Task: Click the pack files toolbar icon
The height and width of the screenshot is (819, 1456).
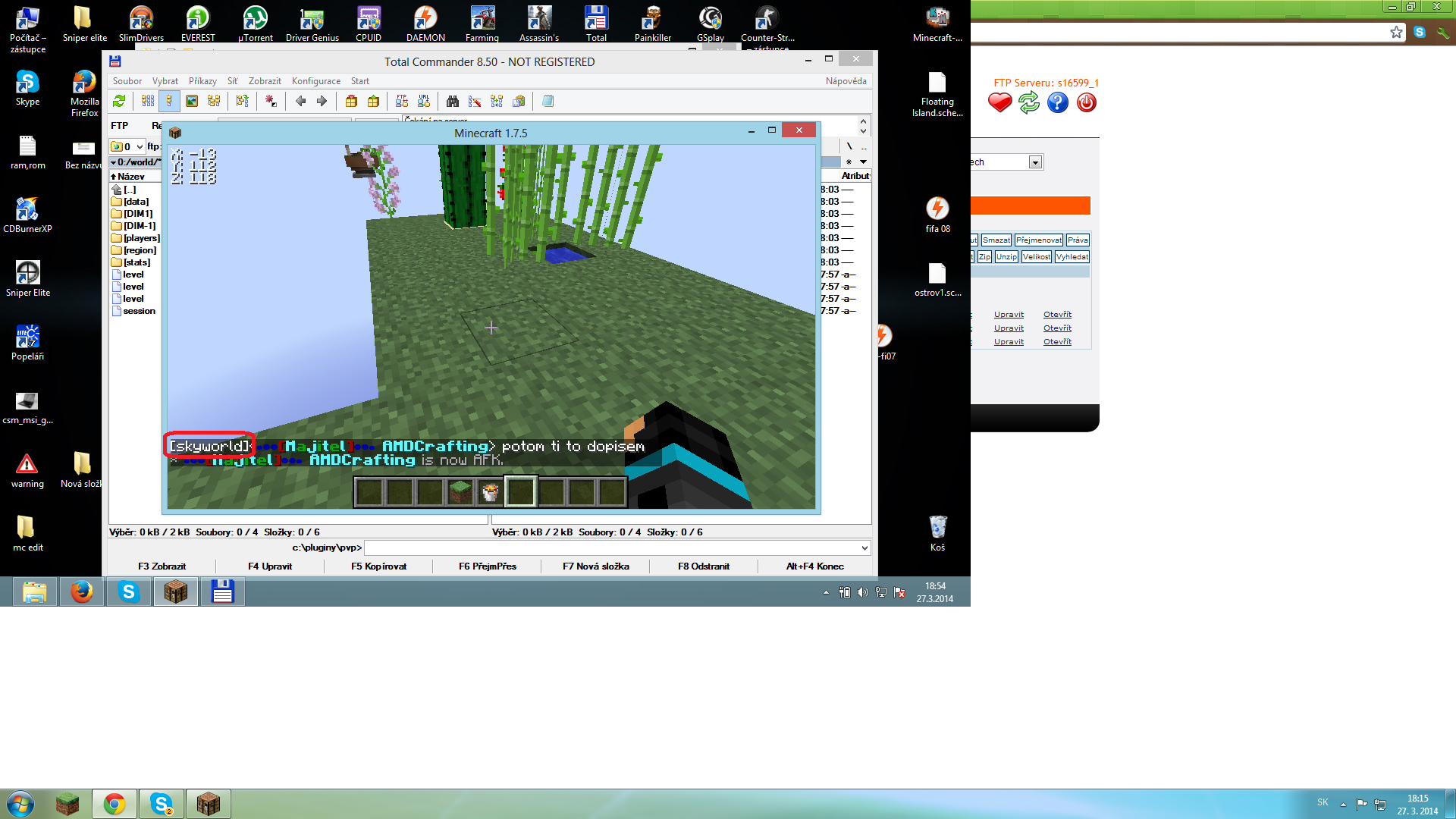Action: click(351, 101)
